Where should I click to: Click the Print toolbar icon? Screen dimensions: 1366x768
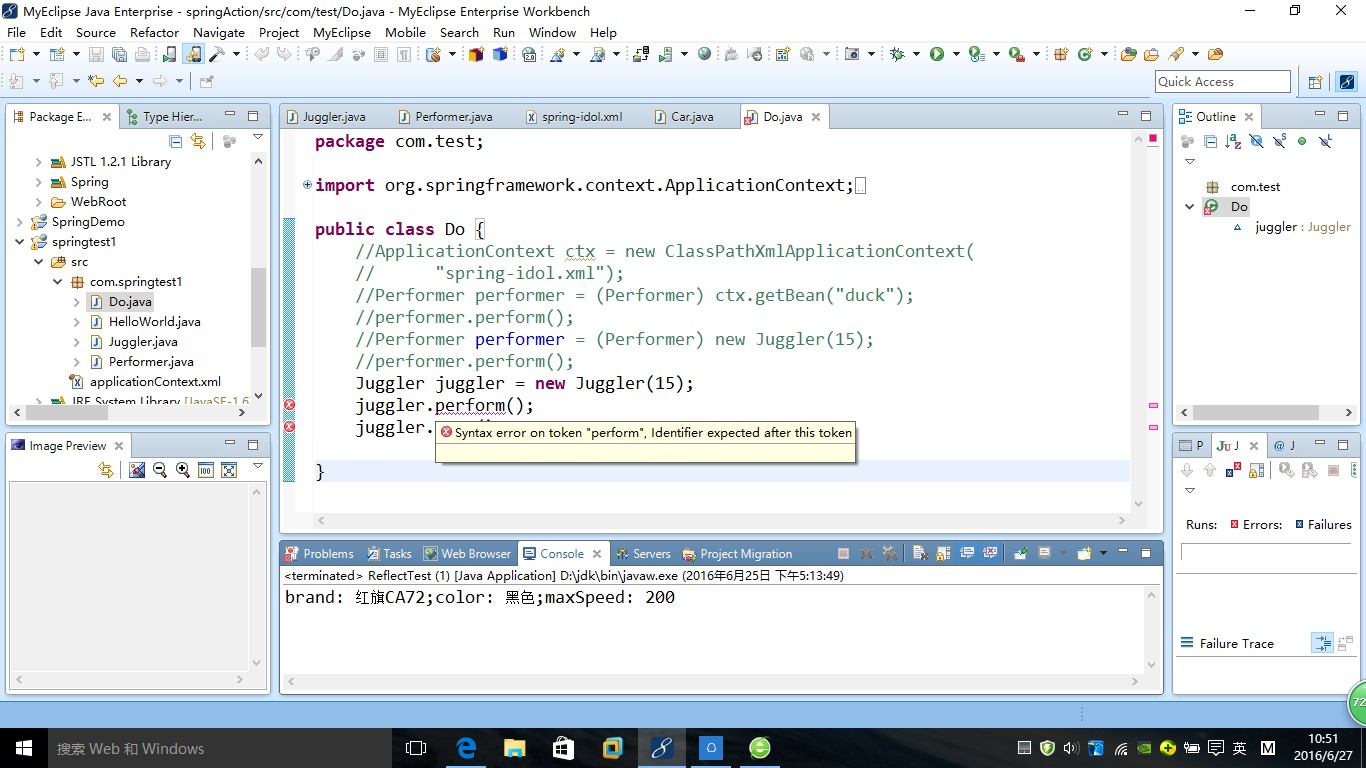[143, 54]
